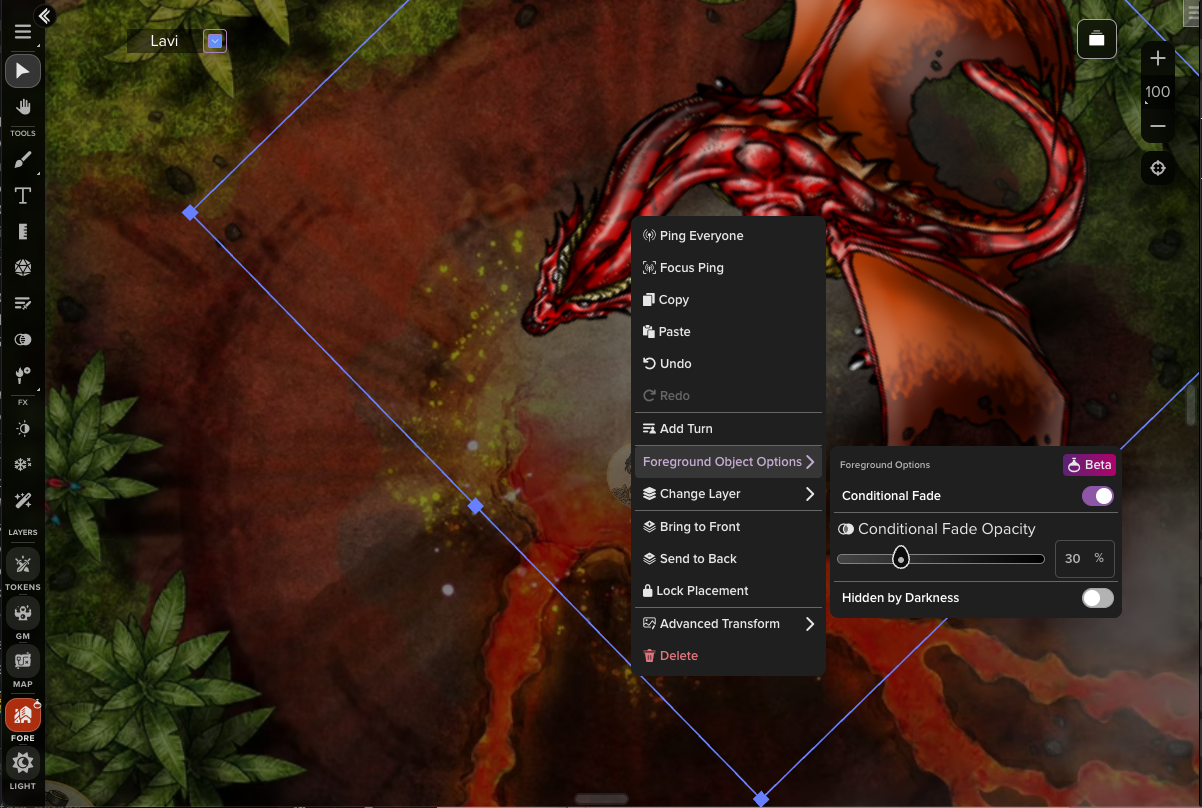Click the purple Beta badge
Screen dimensions: 1202x808
point(1089,465)
